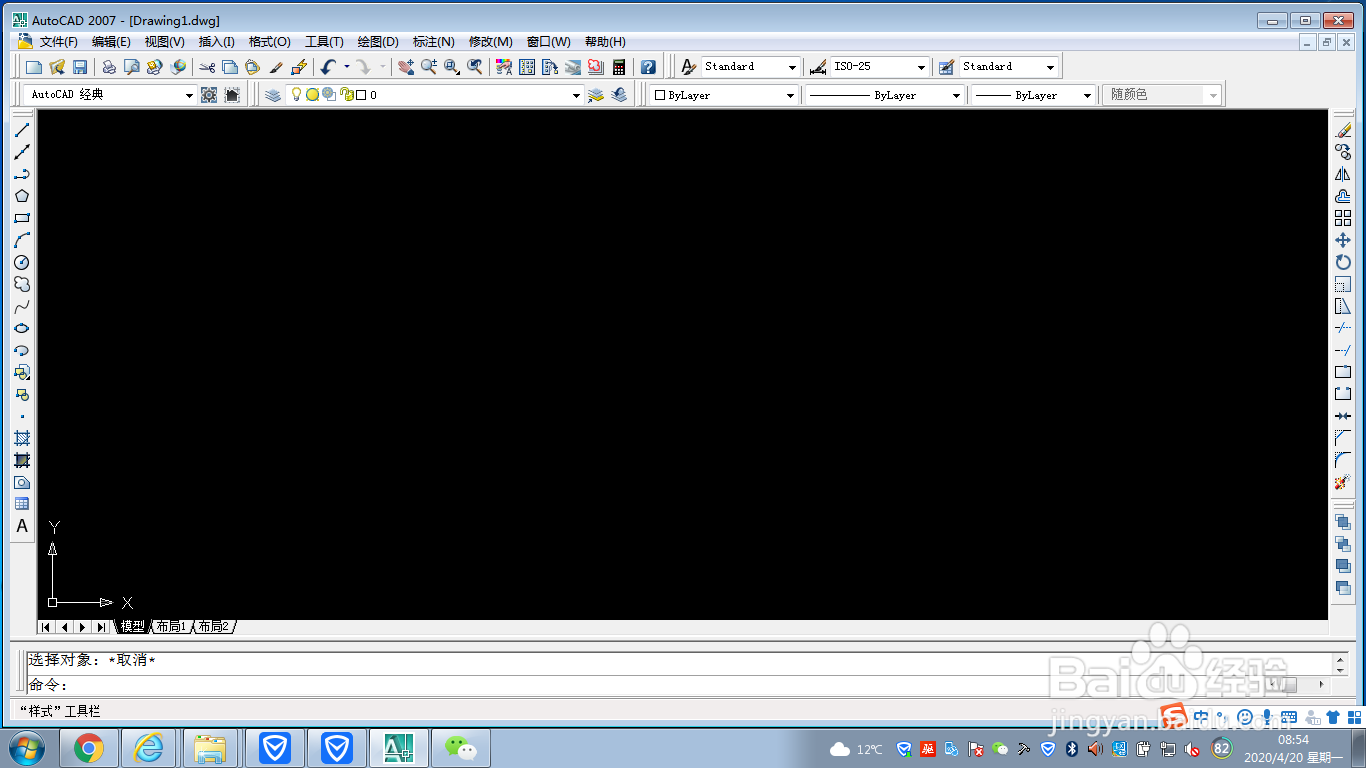Select the Line drawing tool

tap(22, 130)
